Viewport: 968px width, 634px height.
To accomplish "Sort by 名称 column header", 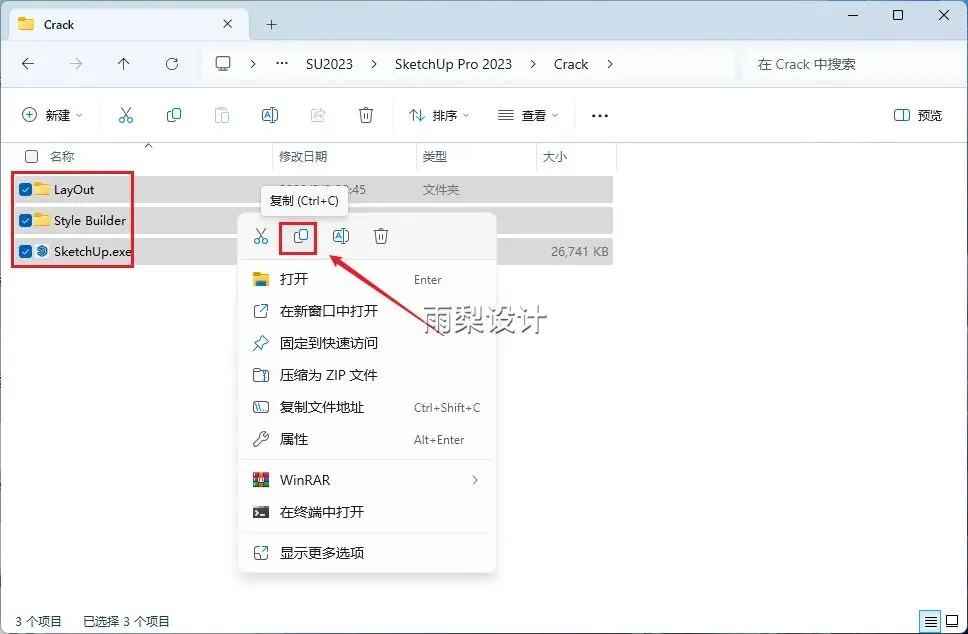I will (x=62, y=157).
